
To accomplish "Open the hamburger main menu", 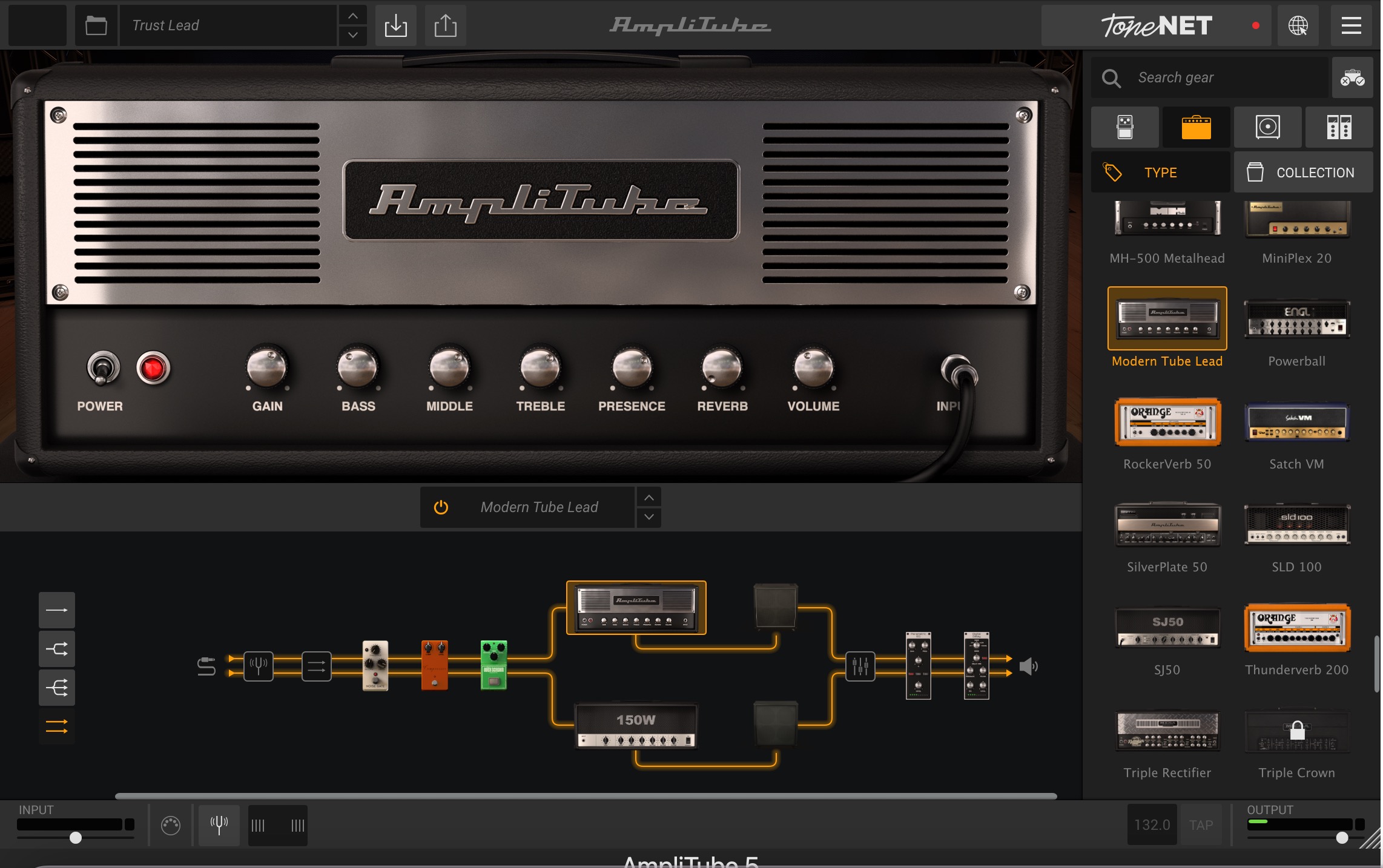I will (x=1351, y=25).
